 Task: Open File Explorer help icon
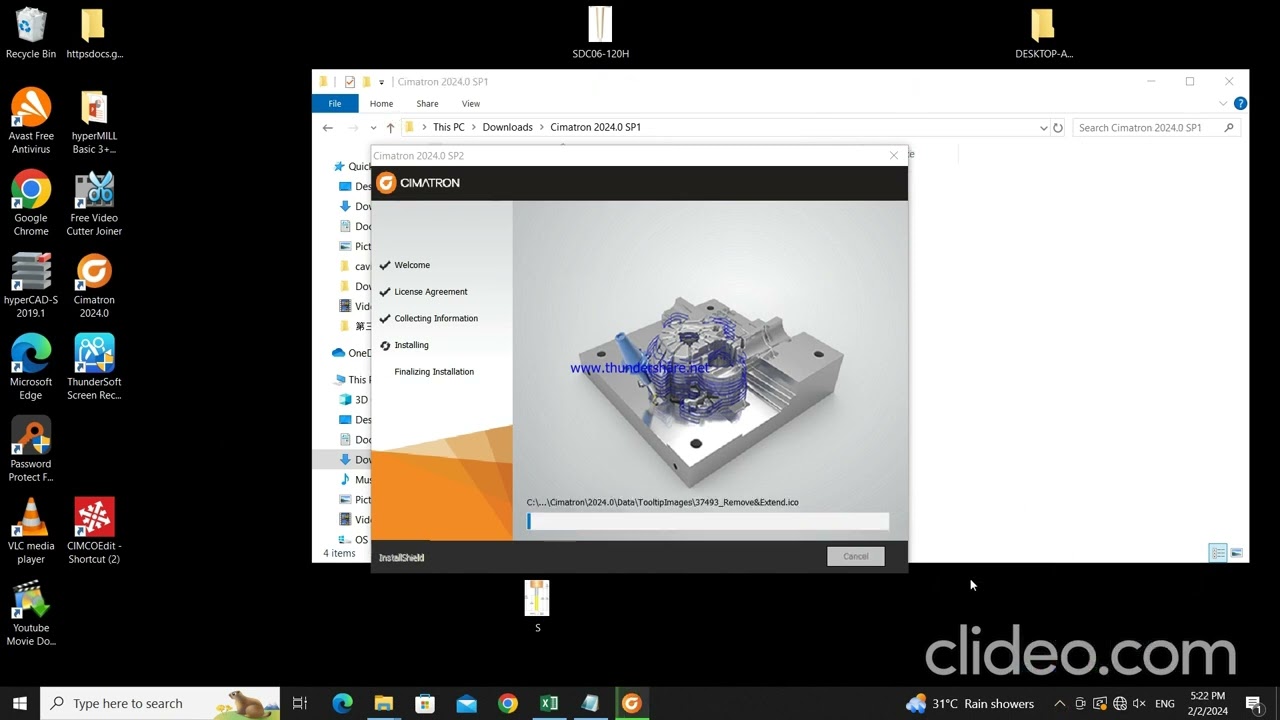click(1240, 103)
